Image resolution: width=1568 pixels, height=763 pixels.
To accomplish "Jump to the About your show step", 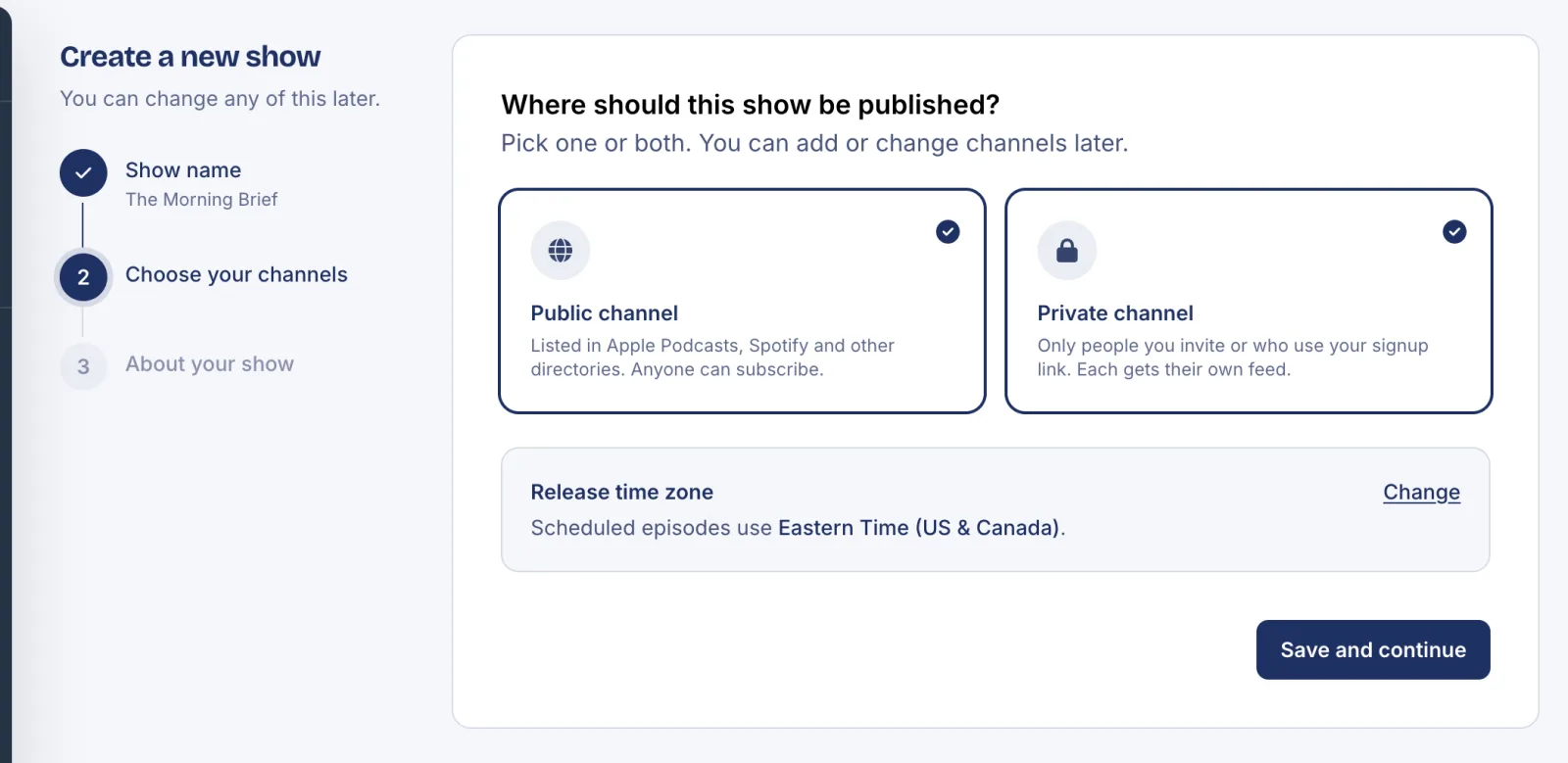I will [210, 364].
